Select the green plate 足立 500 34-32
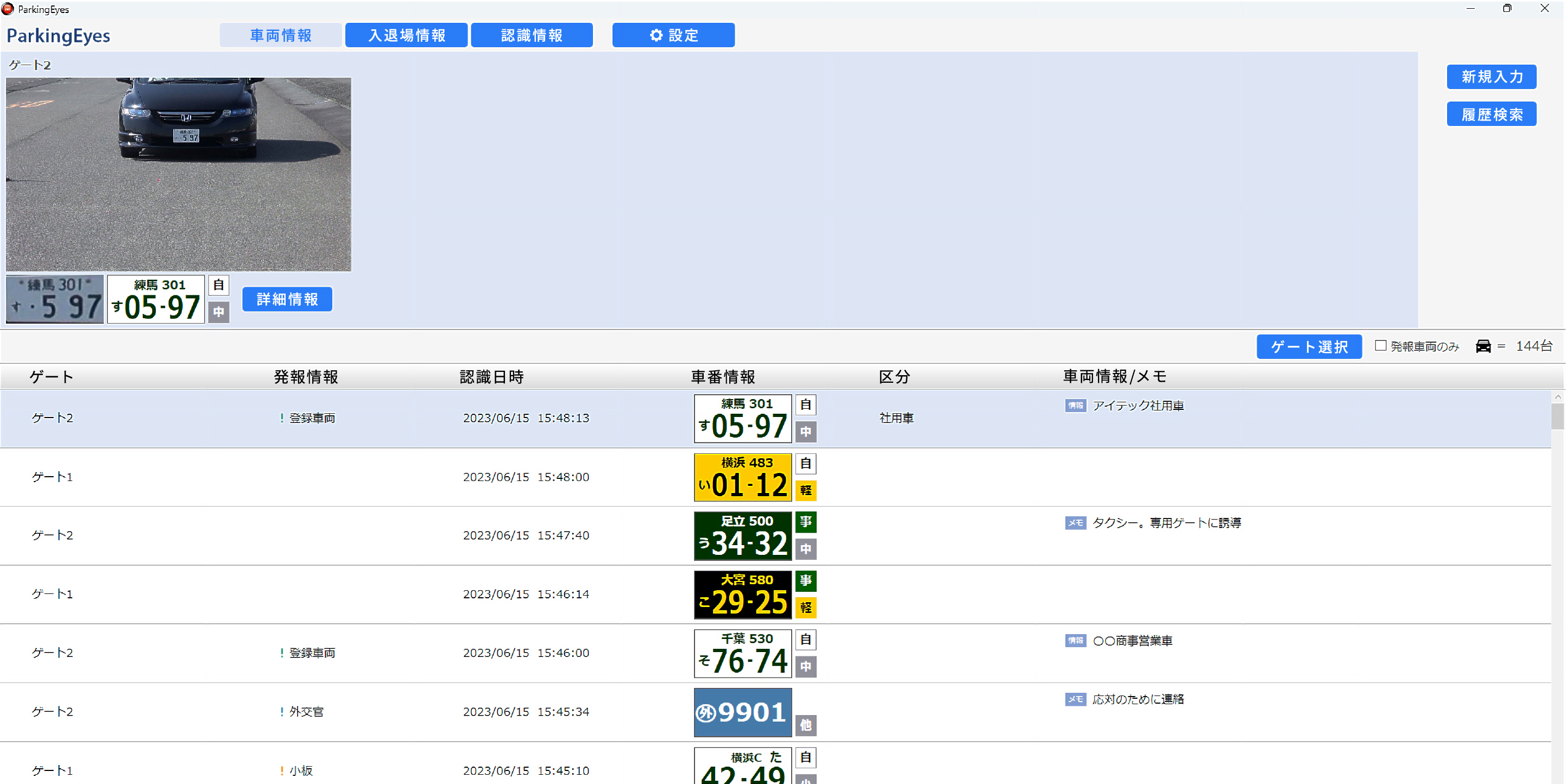 pos(743,535)
